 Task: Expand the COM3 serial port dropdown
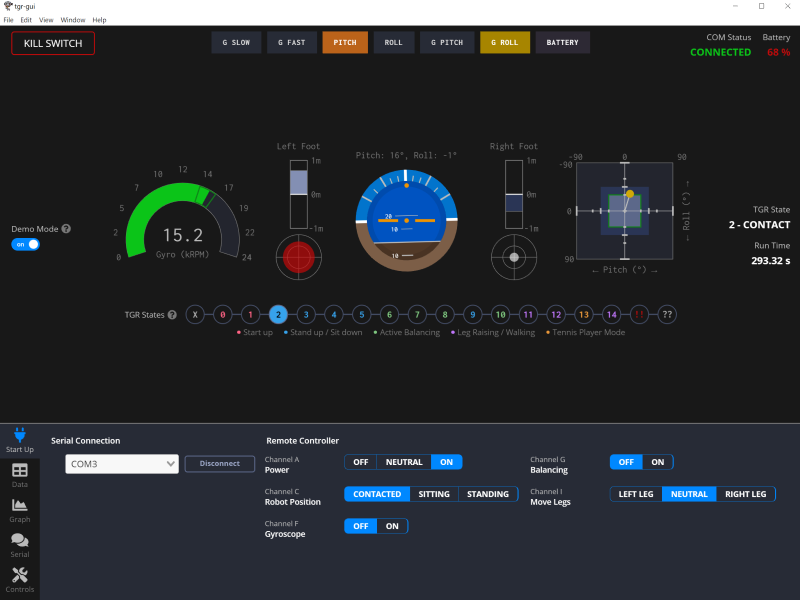point(122,464)
